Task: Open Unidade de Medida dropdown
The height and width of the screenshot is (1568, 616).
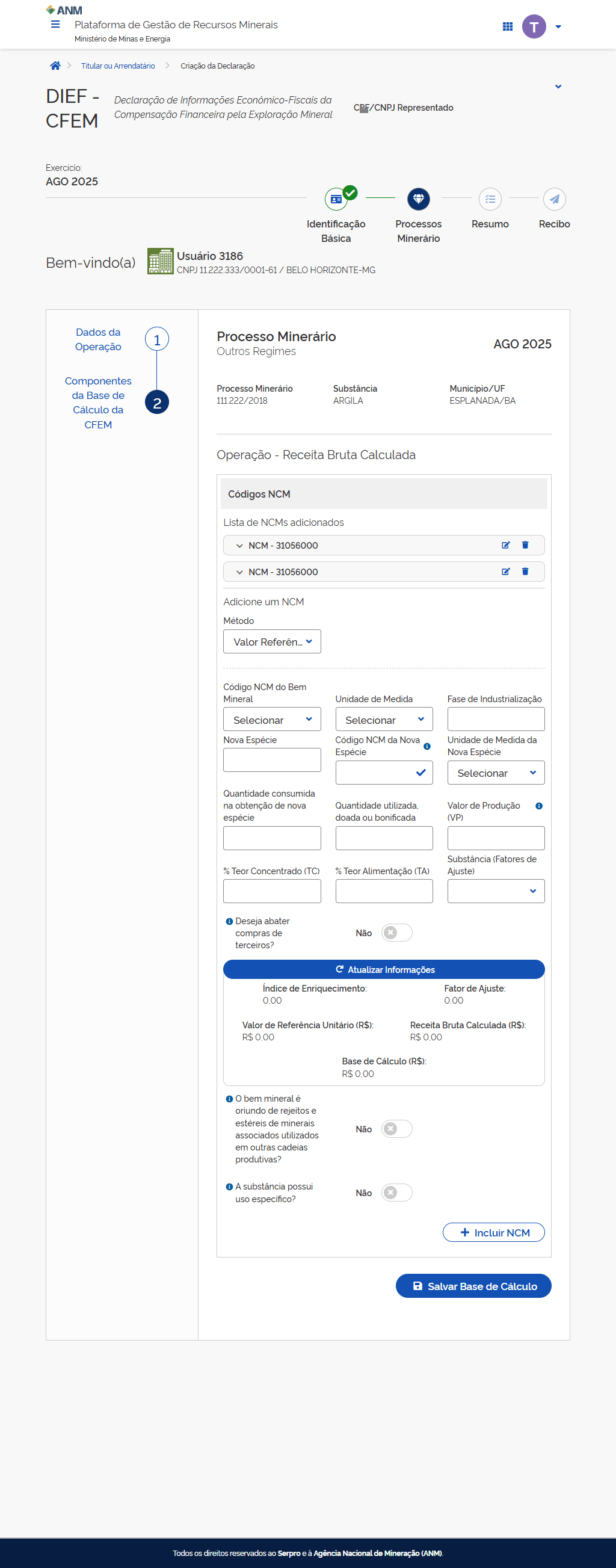Action: pos(383,720)
